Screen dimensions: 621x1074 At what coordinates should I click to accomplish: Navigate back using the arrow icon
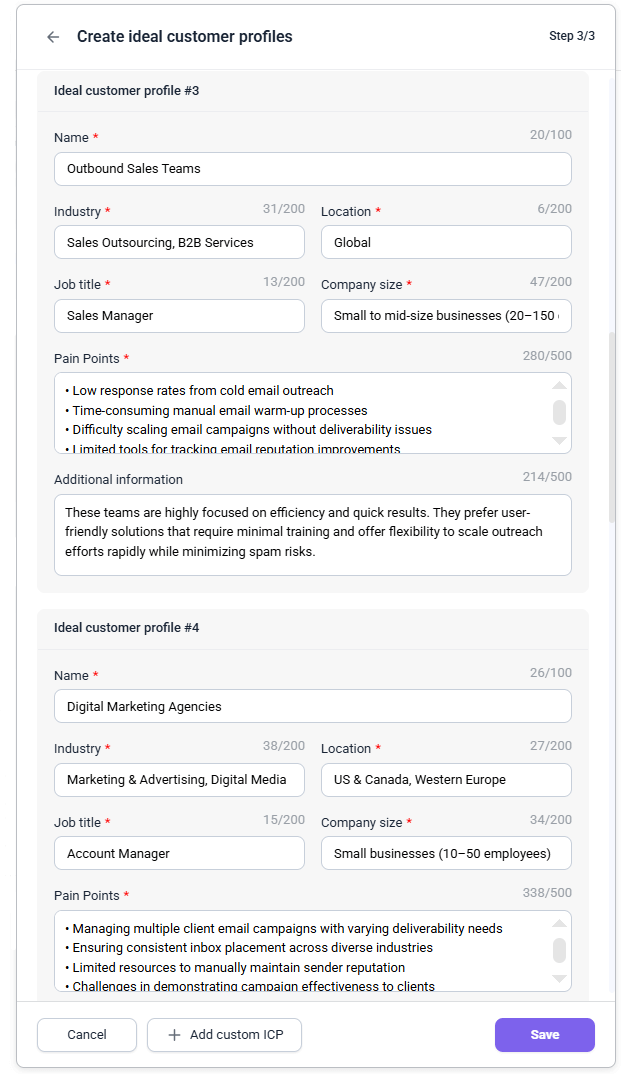tap(52, 36)
